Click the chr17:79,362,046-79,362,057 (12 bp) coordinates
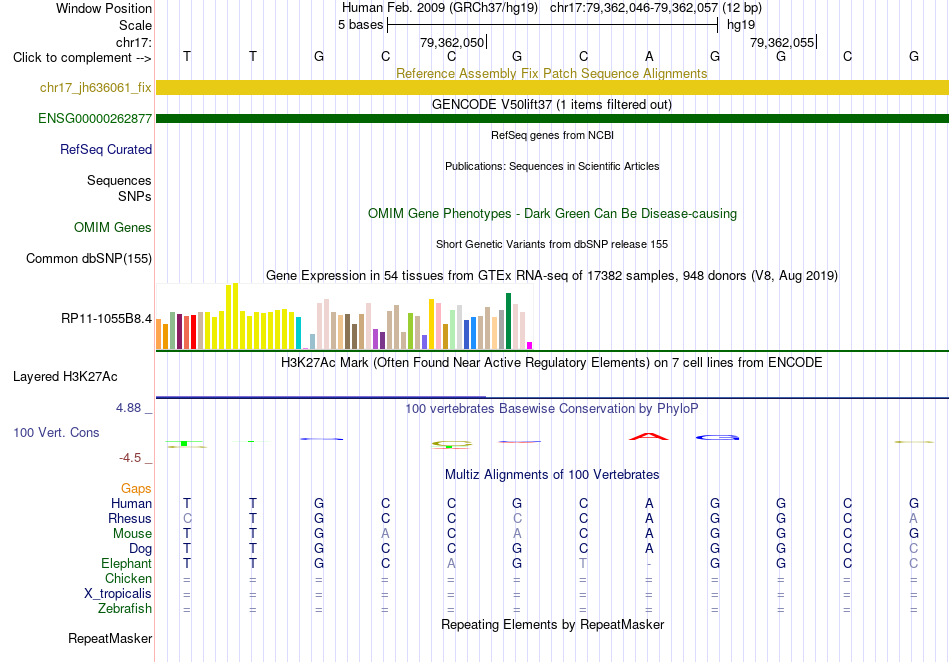The width and height of the screenshot is (950, 662). tap(656, 8)
